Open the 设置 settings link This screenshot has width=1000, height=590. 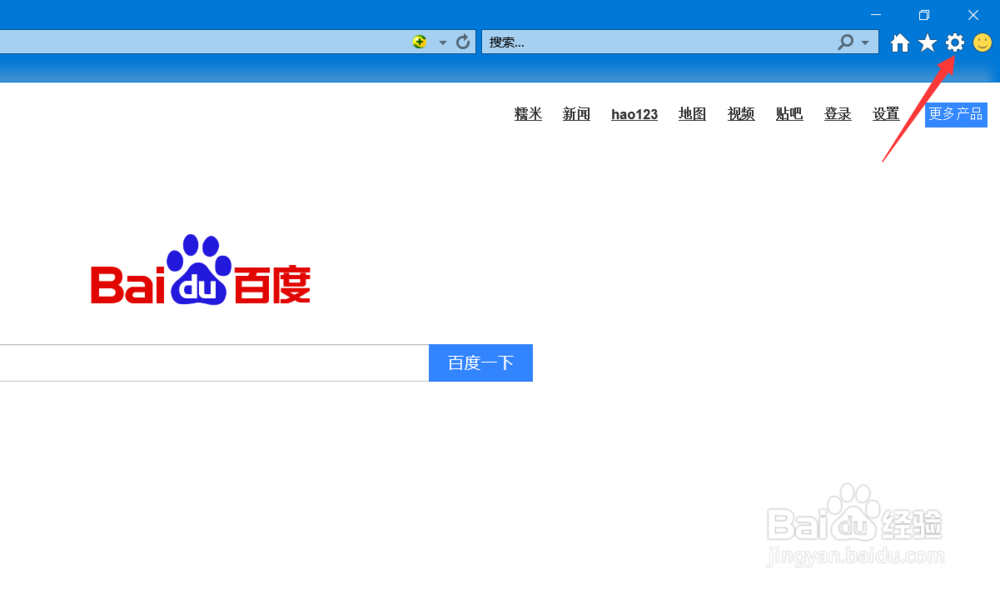click(x=886, y=114)
